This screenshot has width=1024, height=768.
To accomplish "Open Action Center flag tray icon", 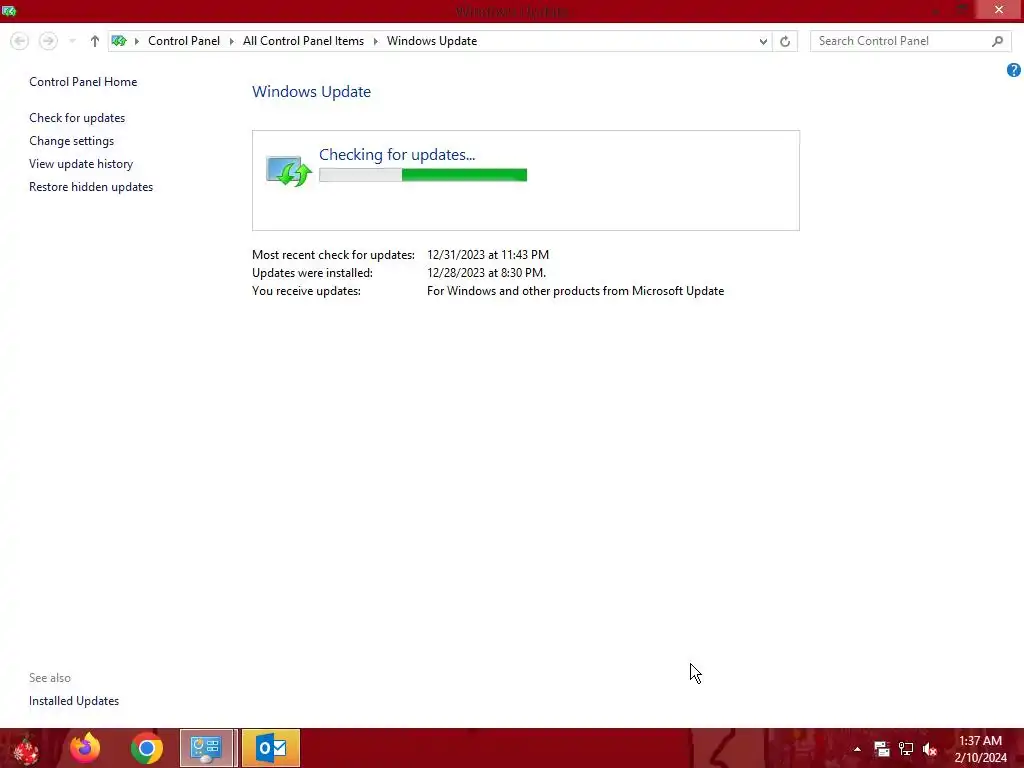I will coord(882,749).
